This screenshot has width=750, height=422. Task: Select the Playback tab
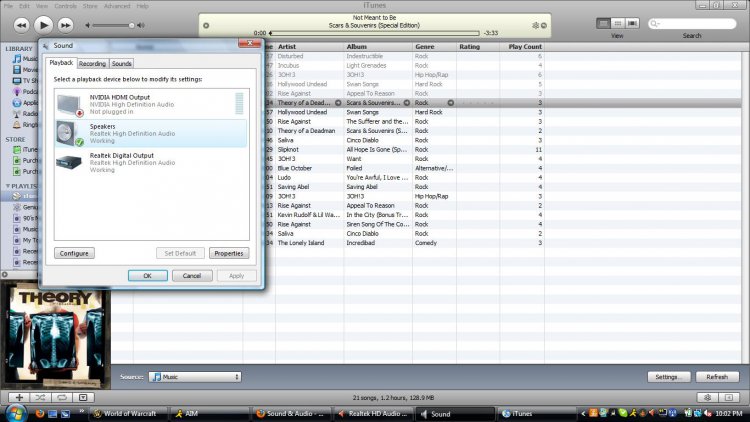pos(61,63)
